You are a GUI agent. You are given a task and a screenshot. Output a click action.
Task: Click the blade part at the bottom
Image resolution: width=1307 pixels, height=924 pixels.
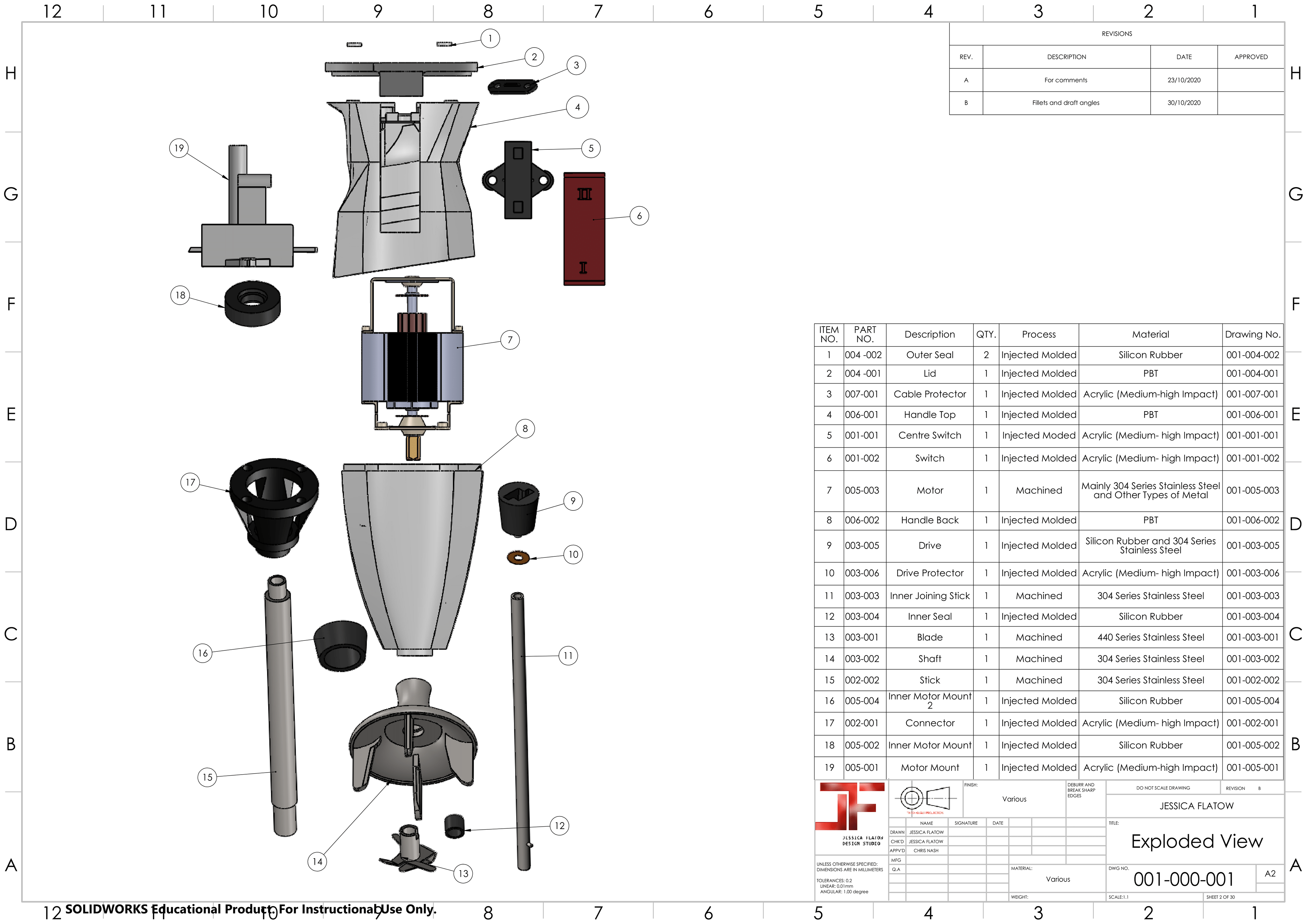pos(409,849)
